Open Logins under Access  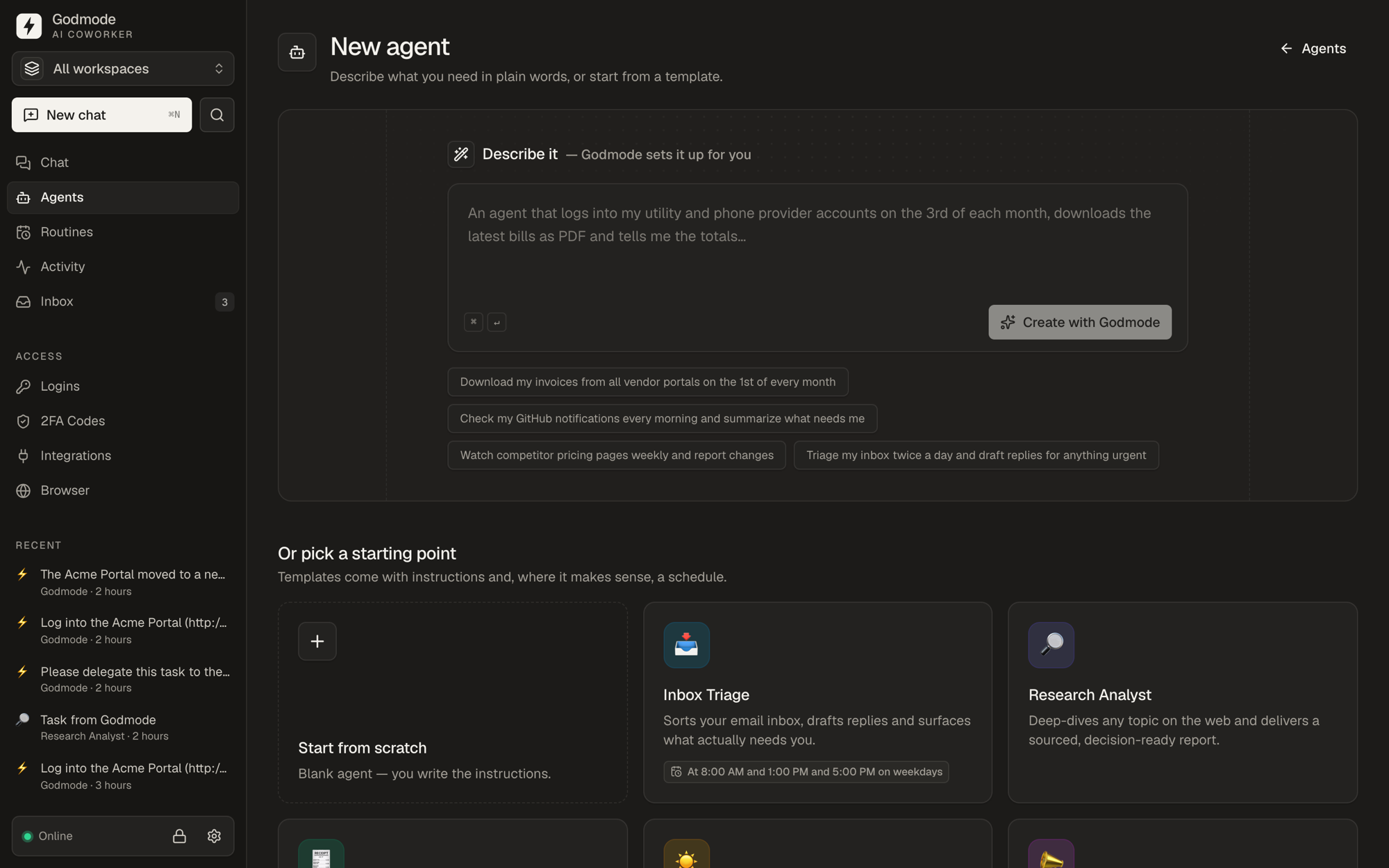pos(123,386)
